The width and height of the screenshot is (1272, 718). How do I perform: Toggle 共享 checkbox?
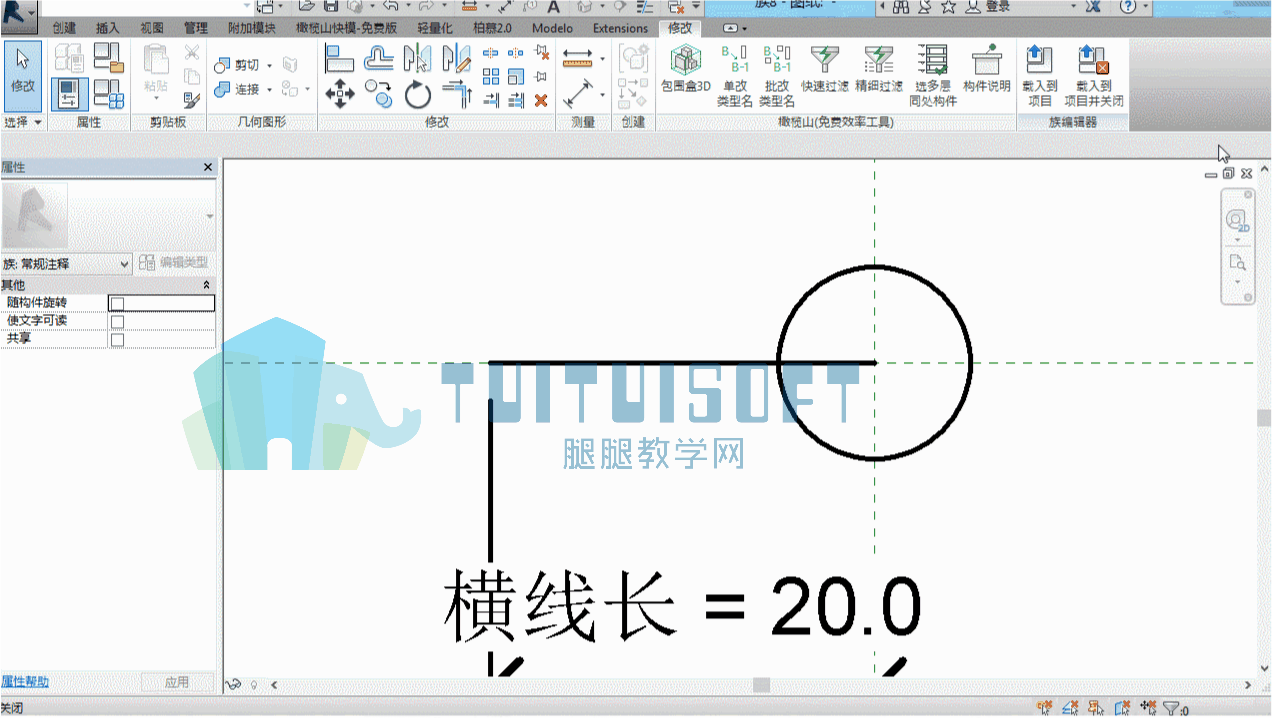[x=117, y=340]
